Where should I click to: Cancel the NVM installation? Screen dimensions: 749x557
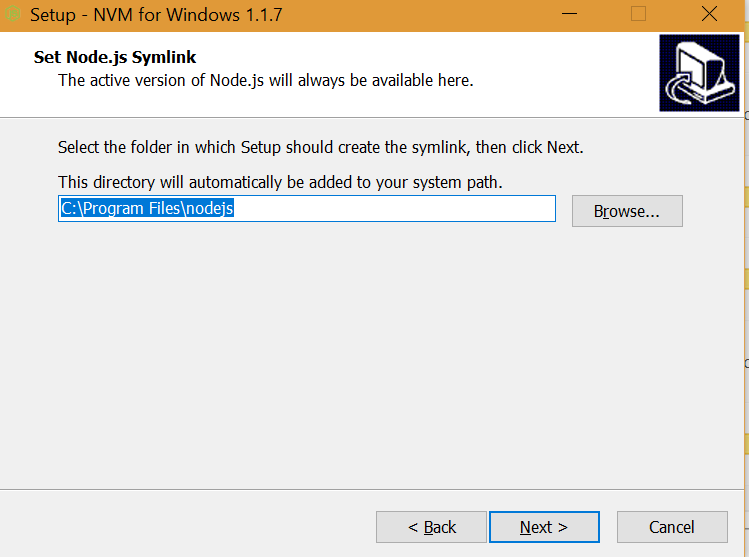click(x=671, y=527)
